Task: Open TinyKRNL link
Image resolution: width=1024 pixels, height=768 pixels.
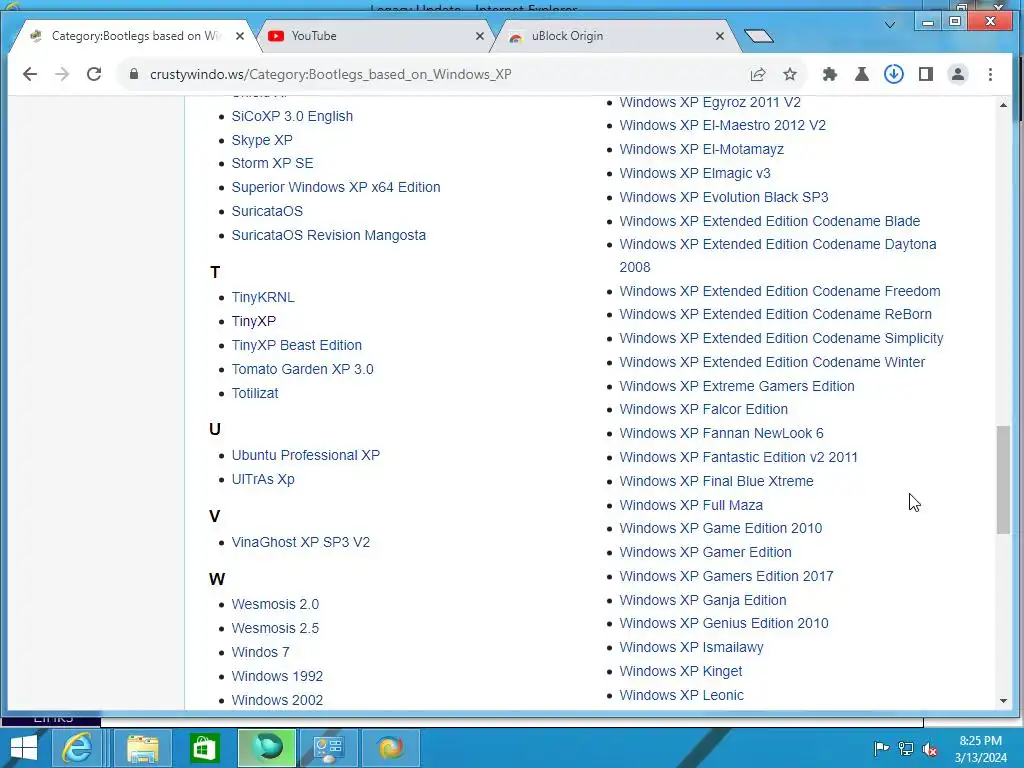Action: point(263,297)
